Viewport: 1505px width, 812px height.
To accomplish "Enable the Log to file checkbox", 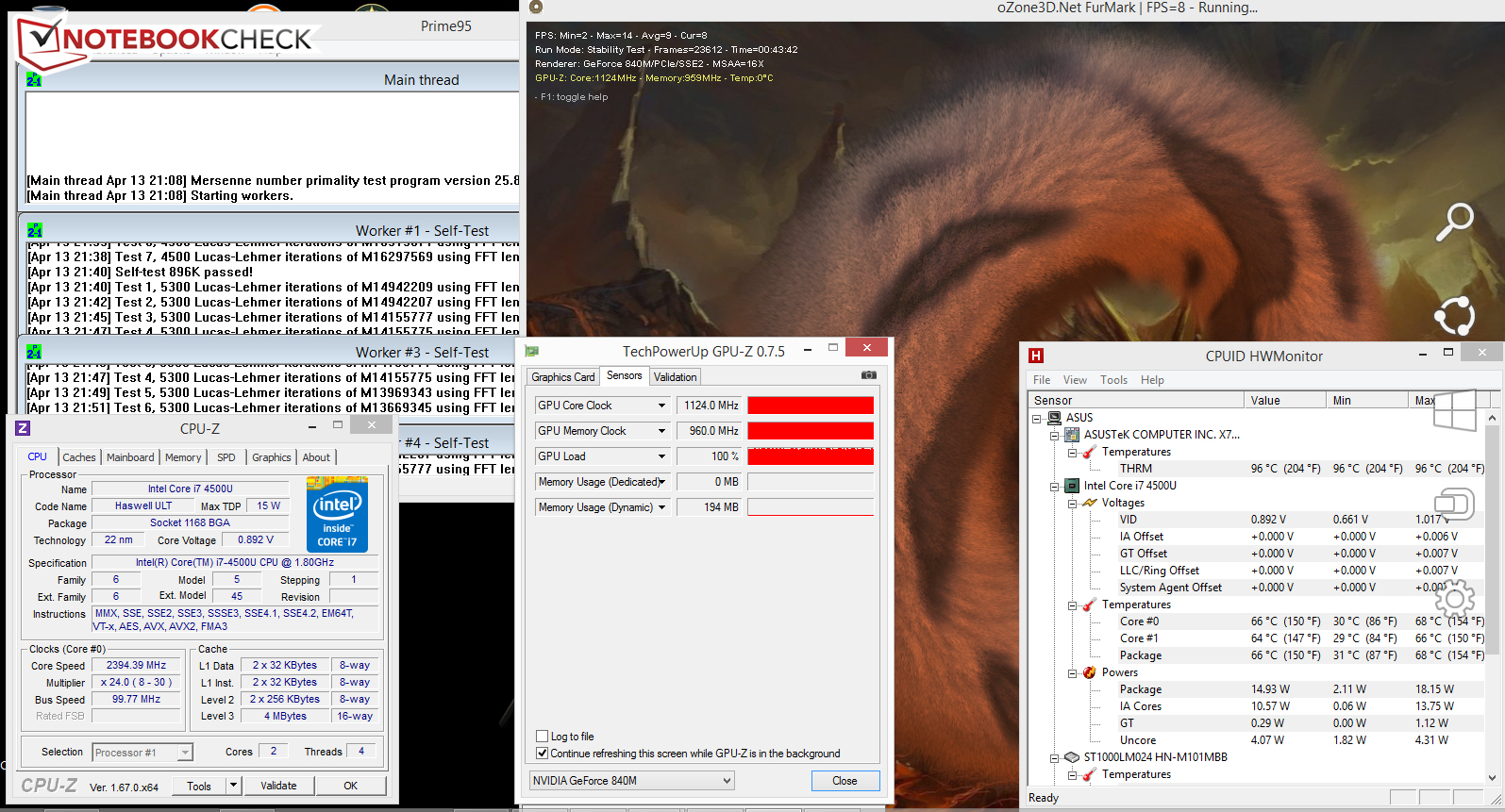I will point(542,737).
